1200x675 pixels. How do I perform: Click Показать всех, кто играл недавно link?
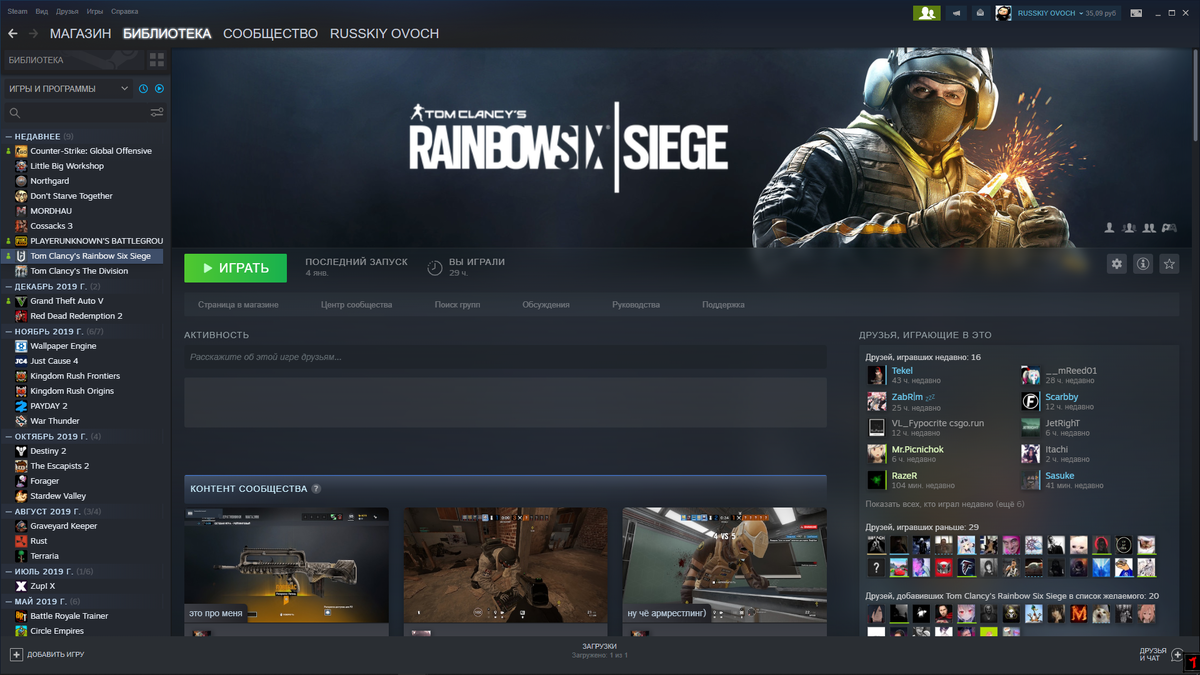click(945, 504)
